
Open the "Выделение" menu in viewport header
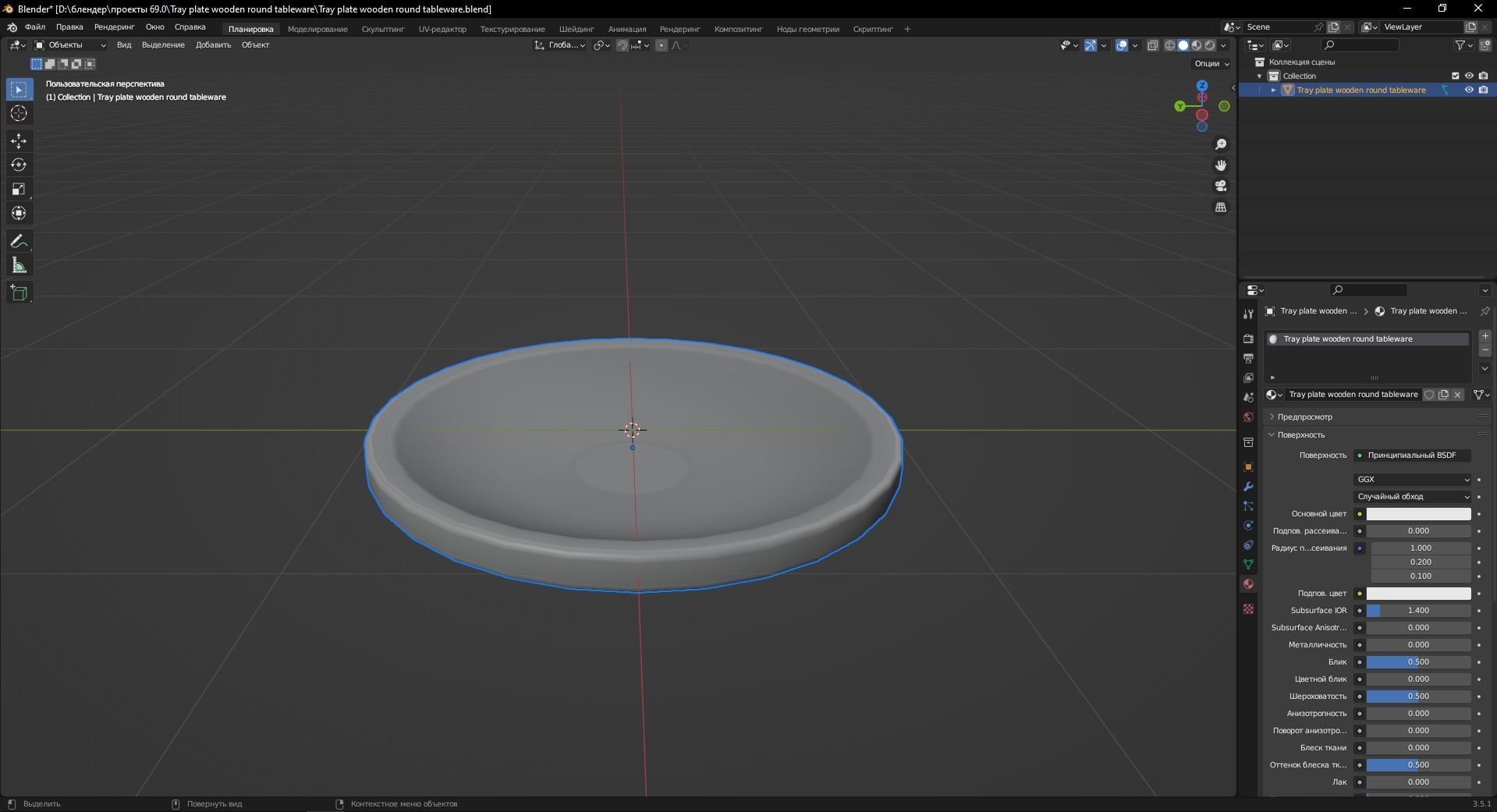pyautogui.click(x=163, y=45)
